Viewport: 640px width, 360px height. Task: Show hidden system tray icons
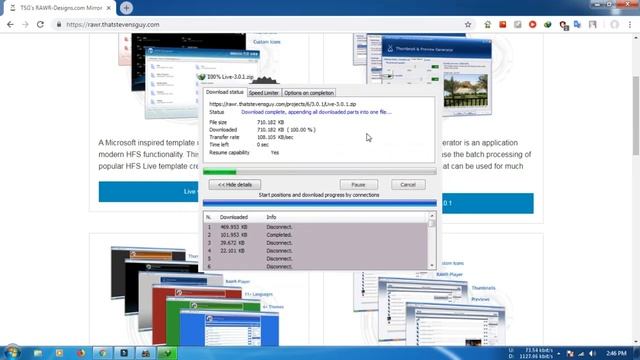point(558,353)
